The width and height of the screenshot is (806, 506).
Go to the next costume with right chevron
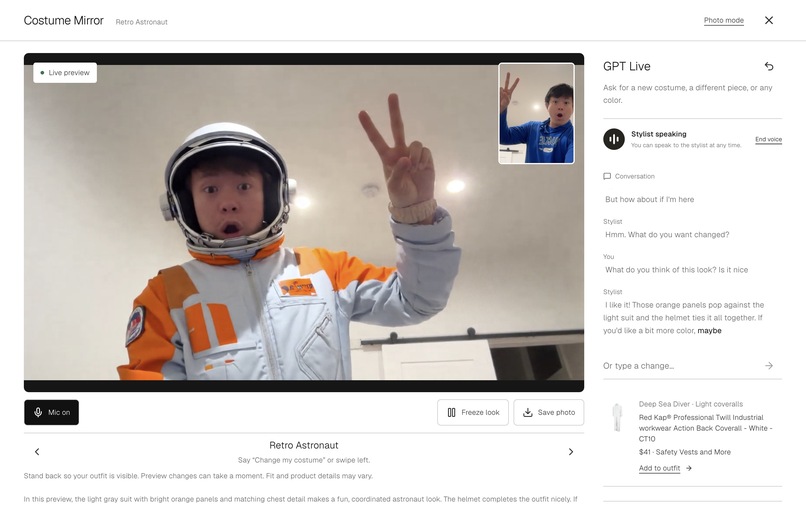tap(571, 451)
